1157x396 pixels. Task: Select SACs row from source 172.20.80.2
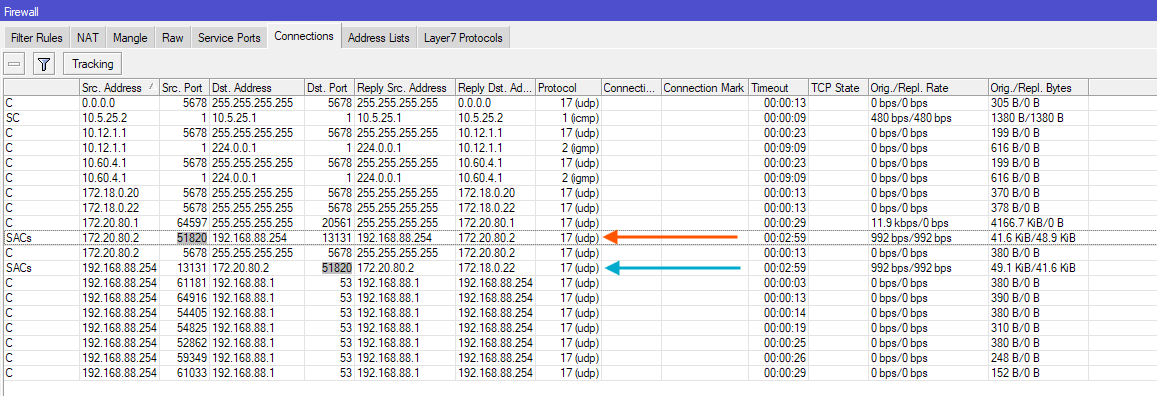click(x=546, y=237)
